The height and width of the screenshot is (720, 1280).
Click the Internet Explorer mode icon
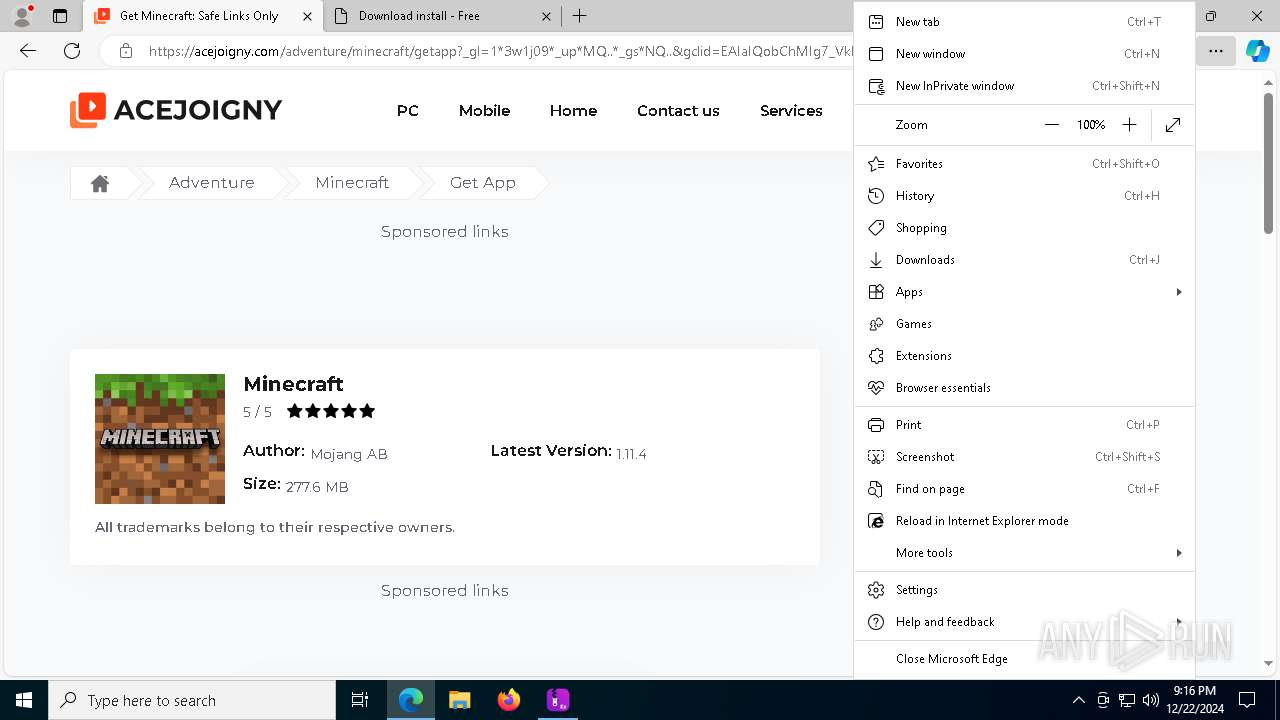click(x=876, y=521)
